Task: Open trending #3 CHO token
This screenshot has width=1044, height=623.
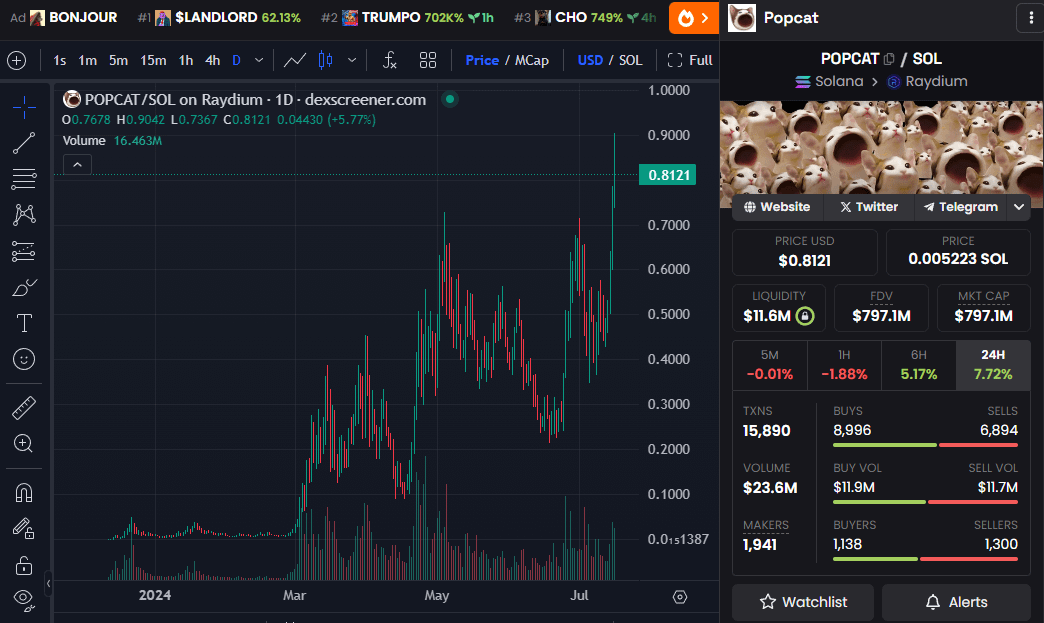Action: point(585,17)
